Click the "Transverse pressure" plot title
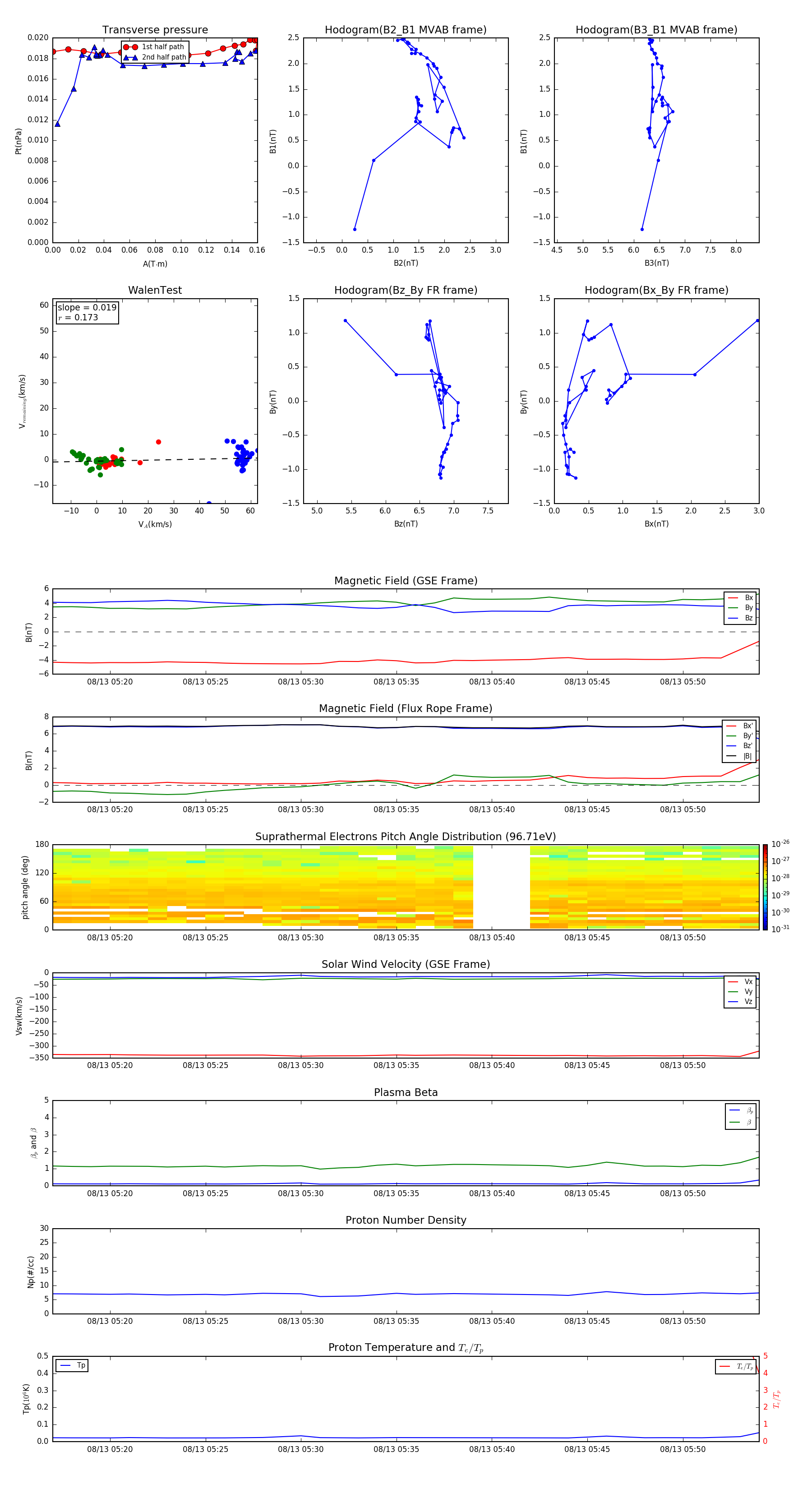Image resolution: width=812 pixels, height=1489 pixels. click(x=155, y=29)
